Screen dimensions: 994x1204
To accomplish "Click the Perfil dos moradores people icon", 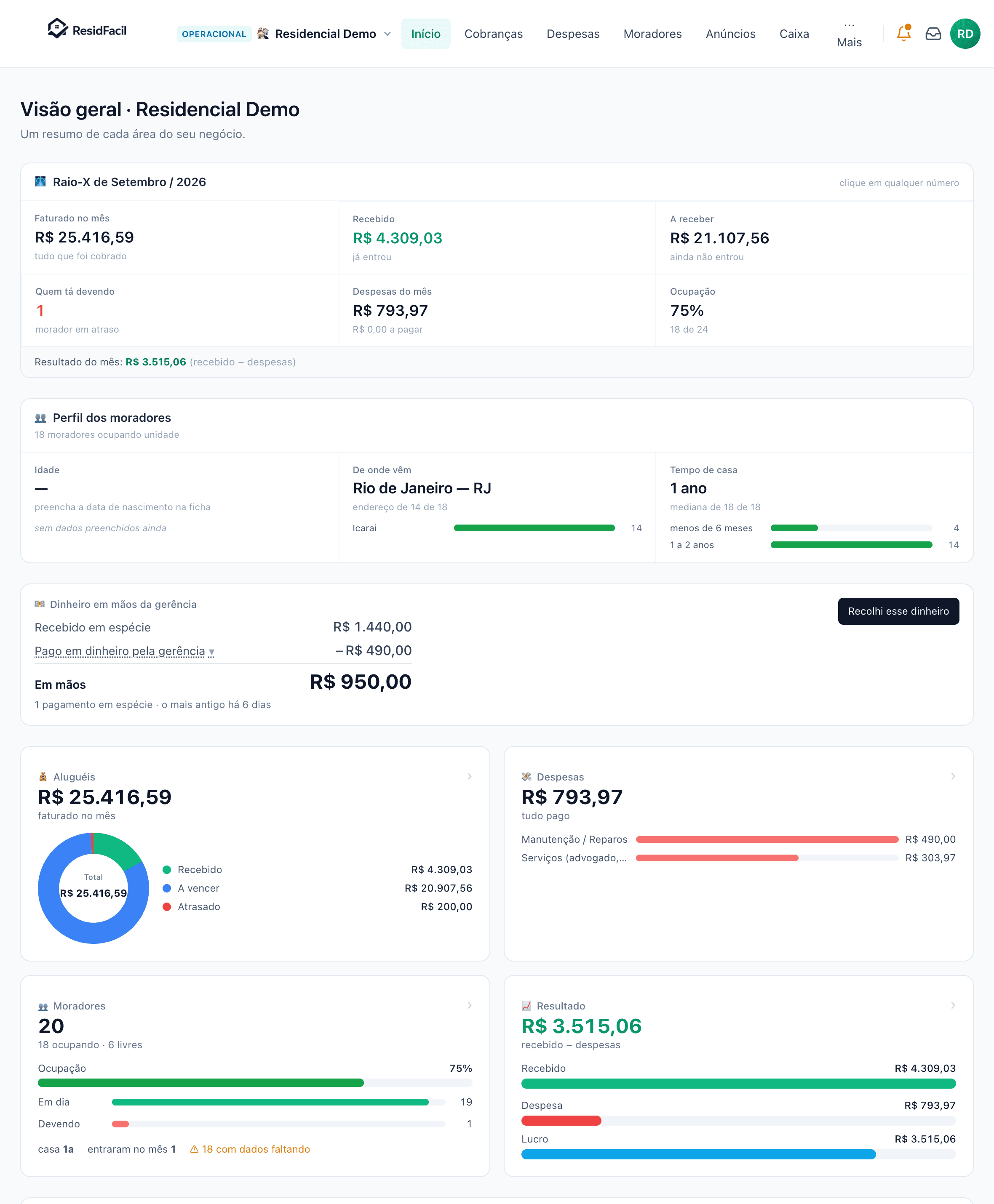I will coord(40,418).
